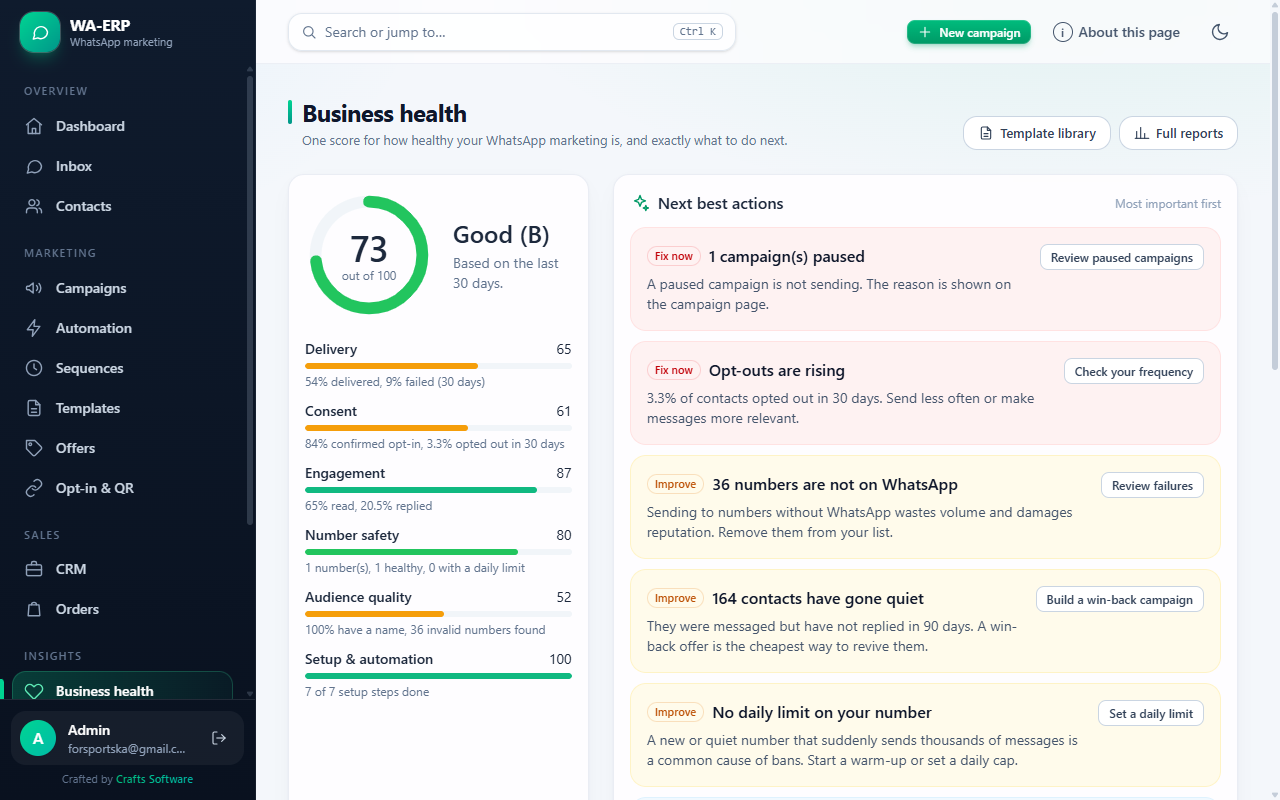The height and width of the screenshot is (800, 1280).
Task: Click the WA-ERP chat logo icon
Action: point(40,32)
